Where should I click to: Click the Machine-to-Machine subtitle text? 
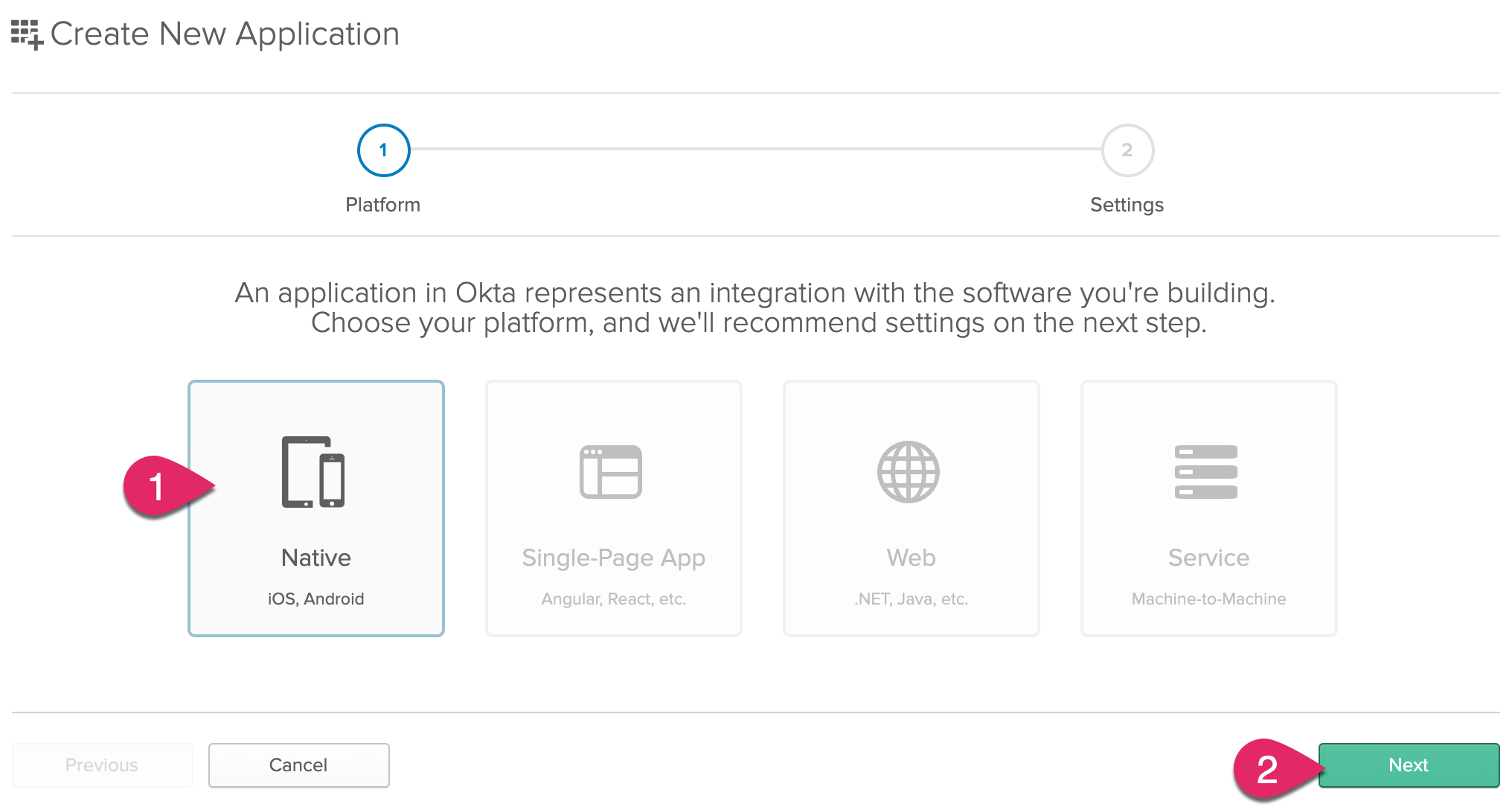coord(1208,599)
